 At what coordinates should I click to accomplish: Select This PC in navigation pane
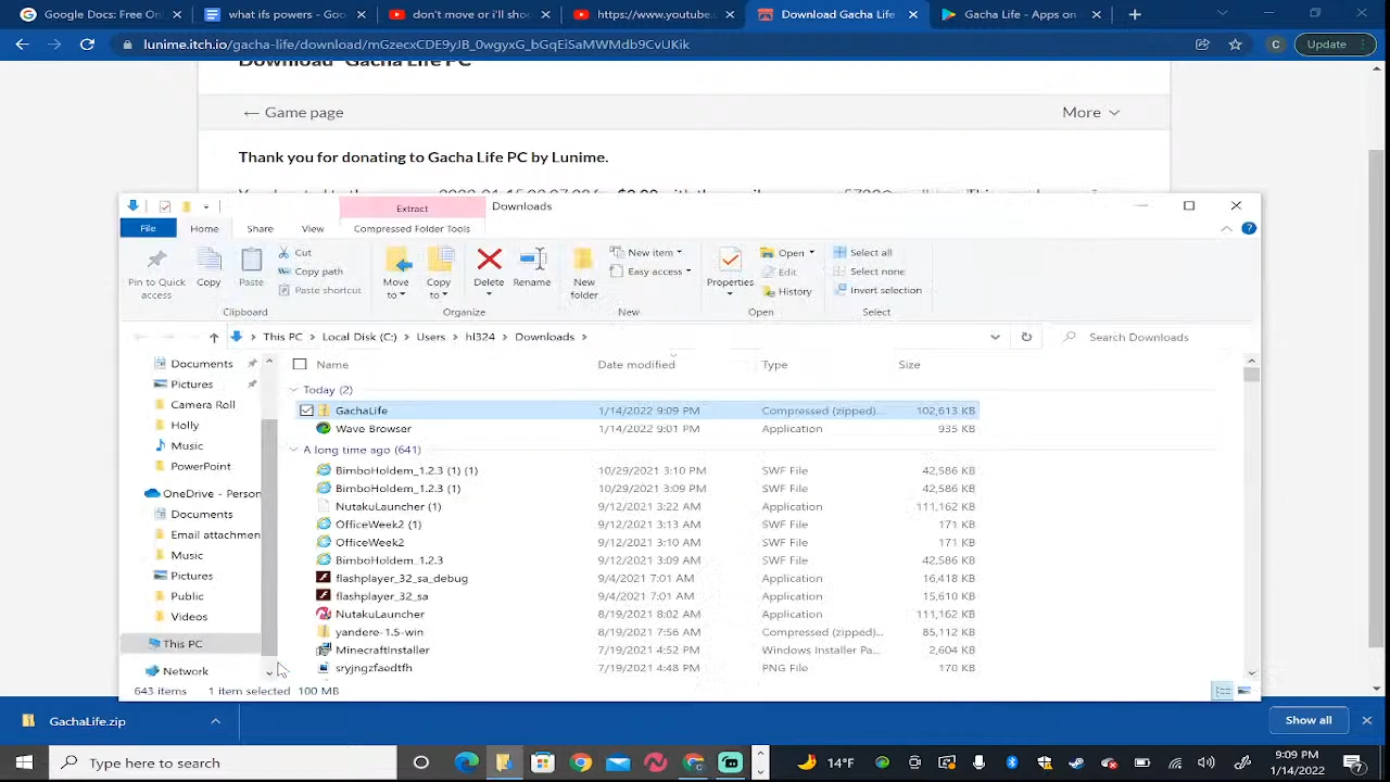coord(182,644)
